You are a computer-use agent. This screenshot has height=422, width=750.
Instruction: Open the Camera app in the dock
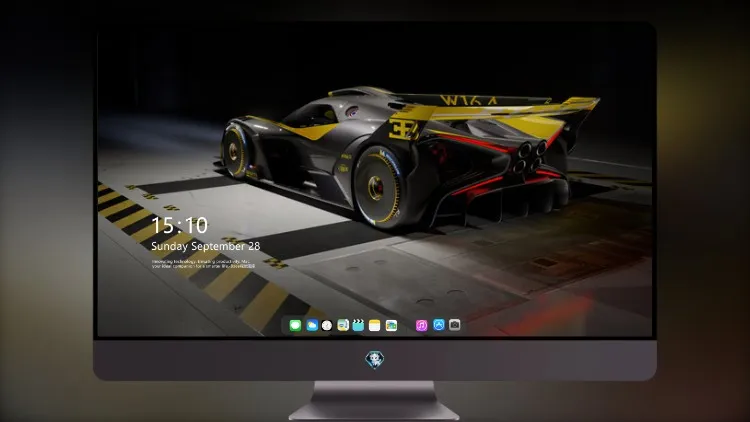[x=455, y=325]
